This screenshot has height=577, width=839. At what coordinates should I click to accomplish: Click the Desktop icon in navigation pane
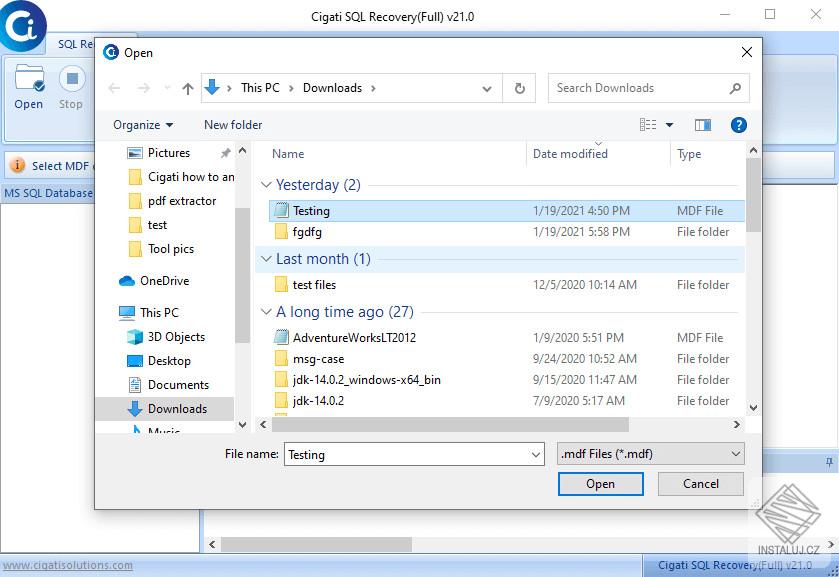tap(135, 361)
